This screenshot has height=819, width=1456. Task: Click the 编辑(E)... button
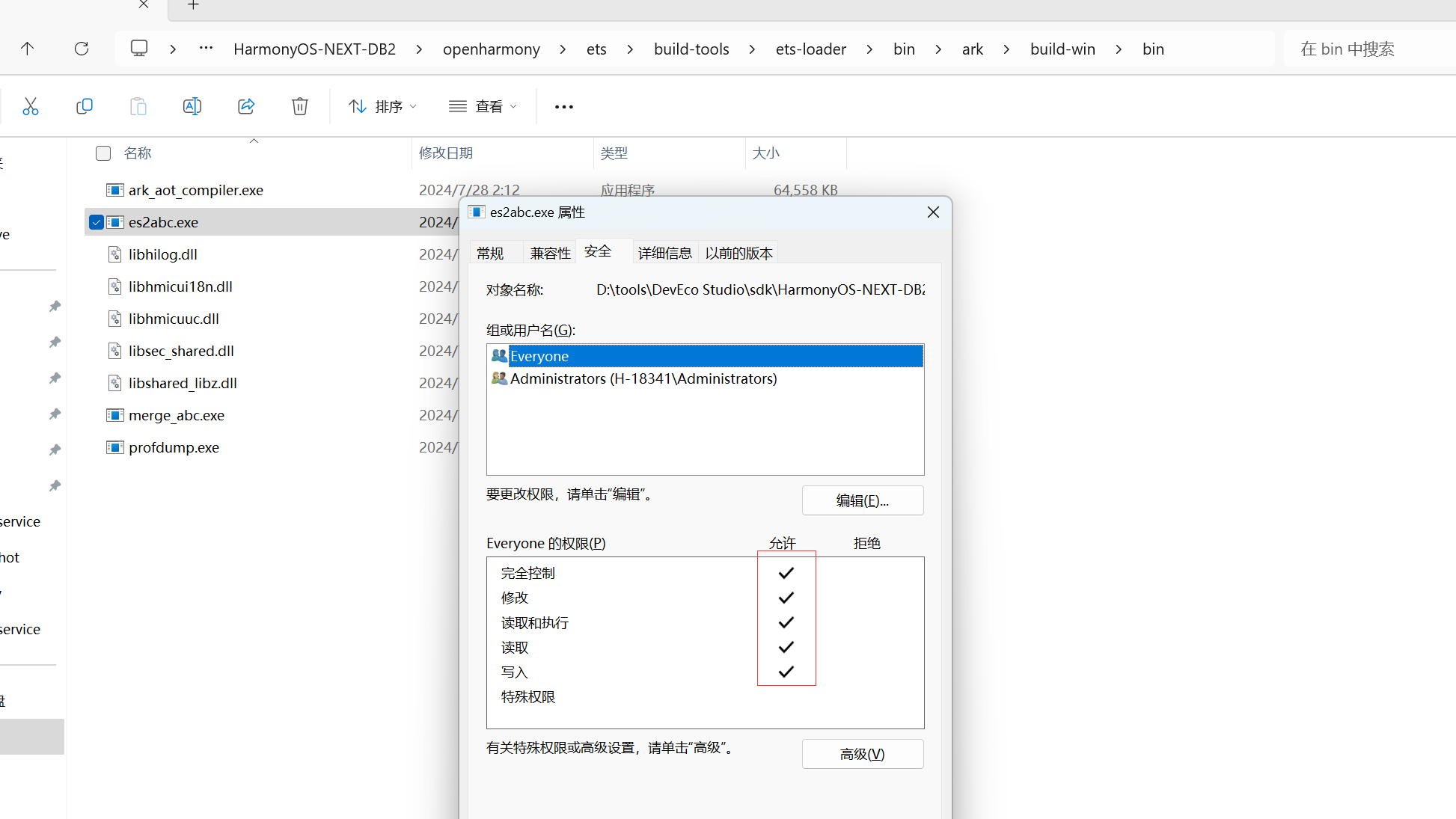tap(863, 501)
